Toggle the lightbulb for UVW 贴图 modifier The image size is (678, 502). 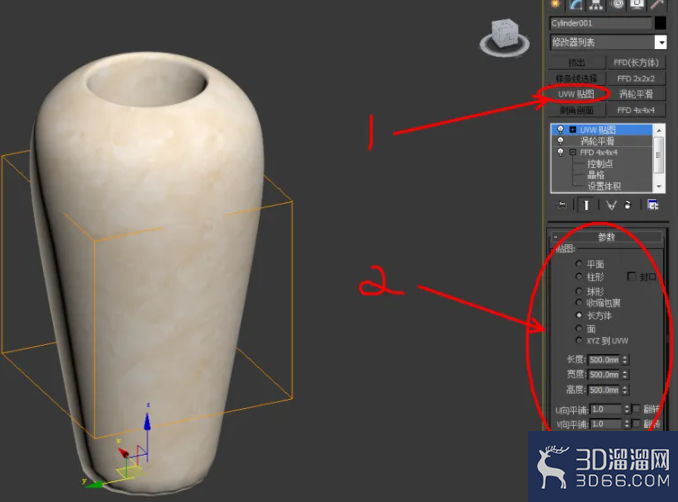click(x=561, y=129)
